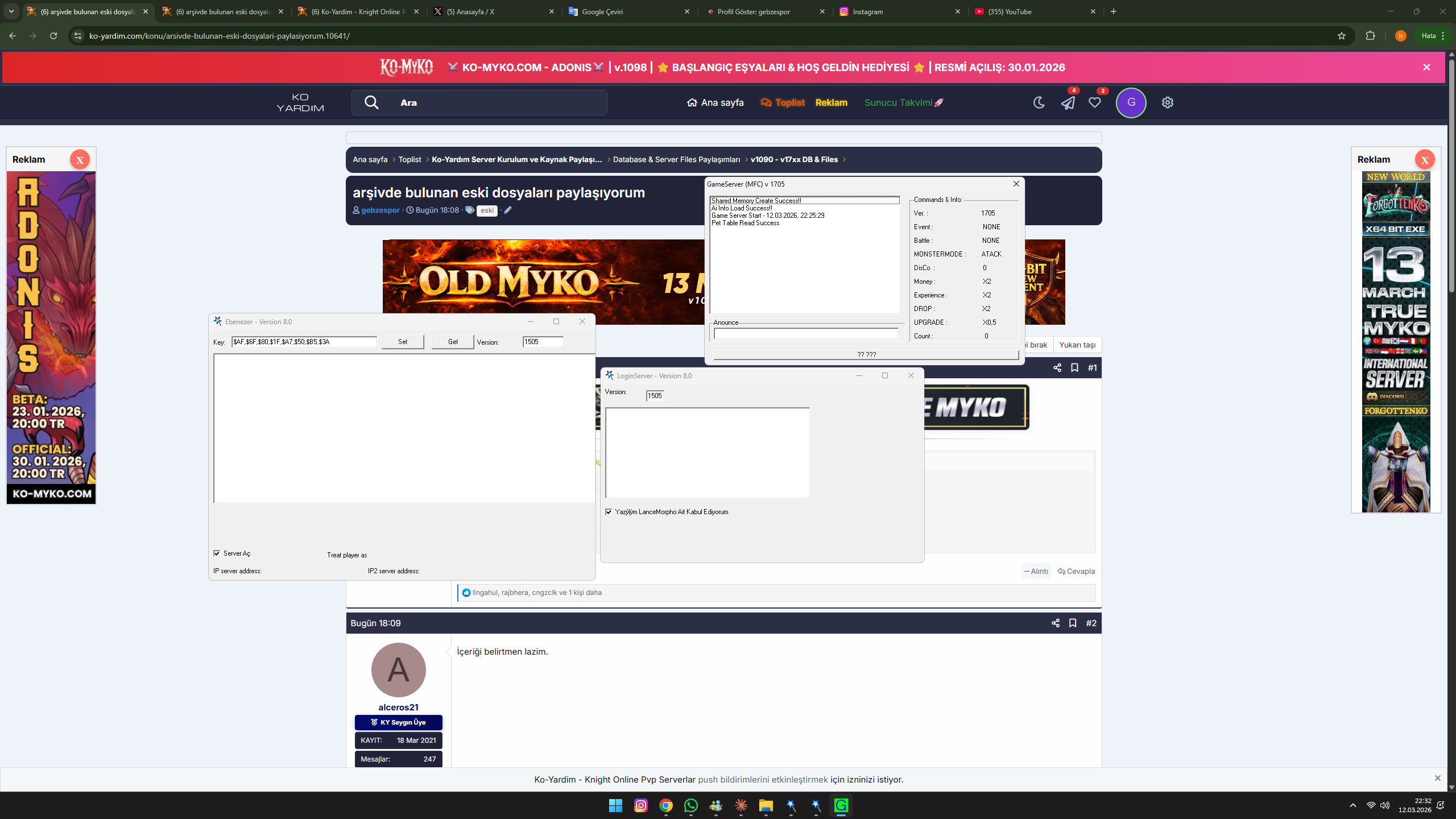Screen dimensions: 1456x819
Task: Open the Sunucu Takvimi navigation link
Action: pos(904,102)
